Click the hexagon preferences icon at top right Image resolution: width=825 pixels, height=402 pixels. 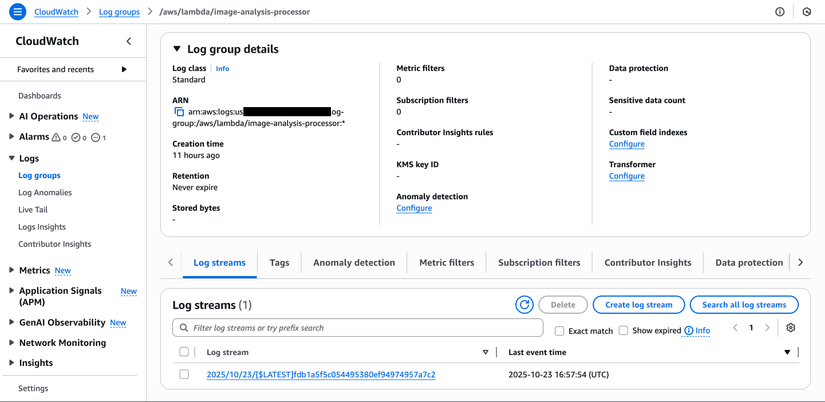click(807, 12)
